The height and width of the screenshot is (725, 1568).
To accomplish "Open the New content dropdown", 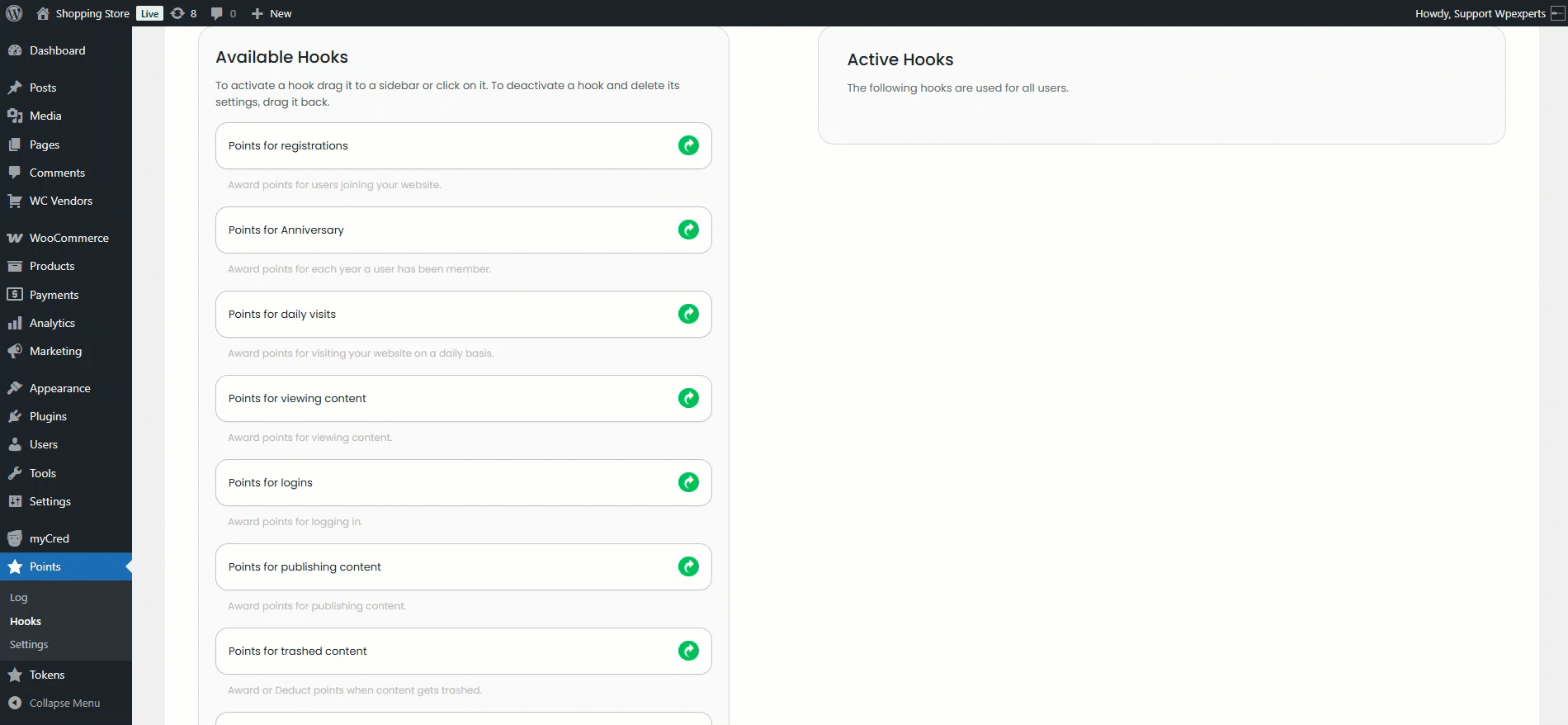I will click(272, 13).
